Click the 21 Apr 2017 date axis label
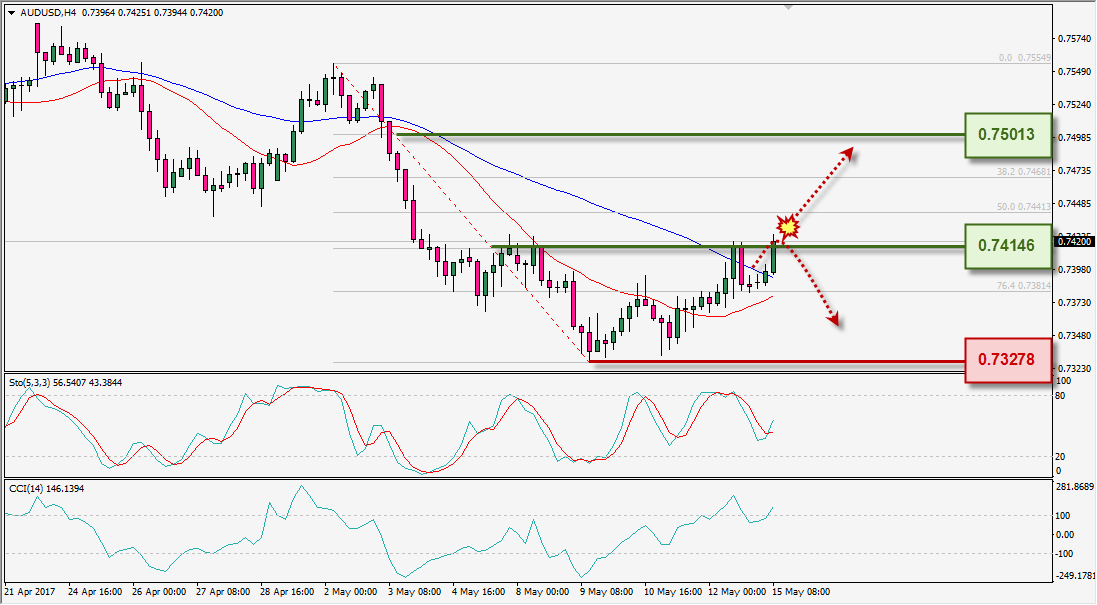This screenshot has width=1097, height=605. [x=28, y=592]
